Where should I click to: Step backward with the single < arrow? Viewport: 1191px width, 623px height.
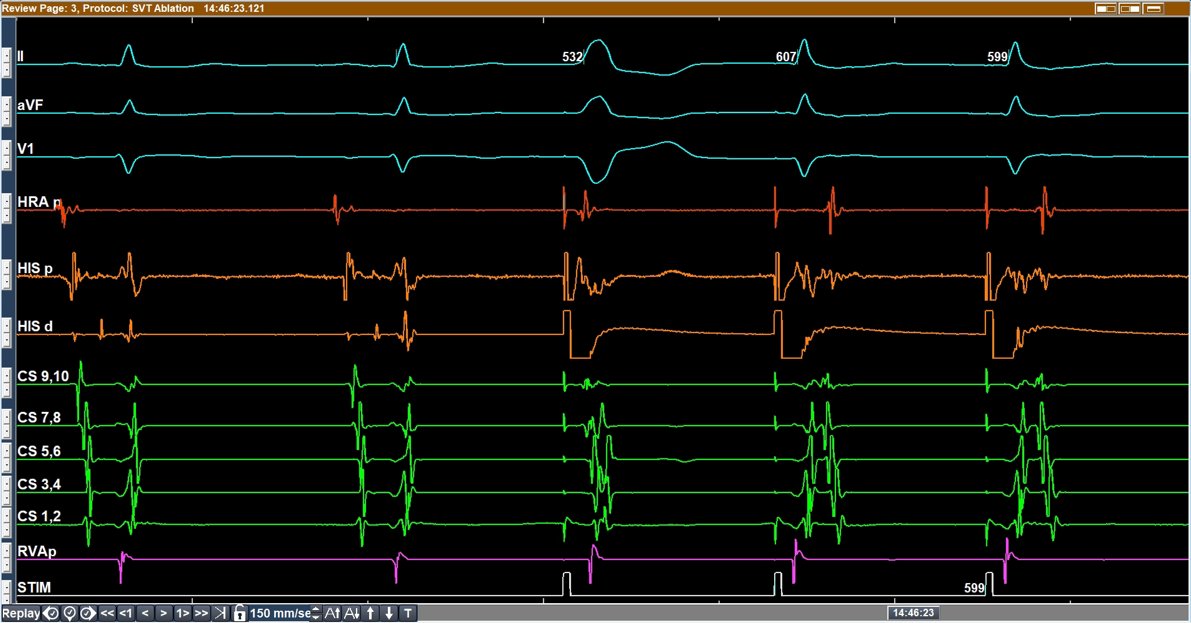(x=145, y=613)
